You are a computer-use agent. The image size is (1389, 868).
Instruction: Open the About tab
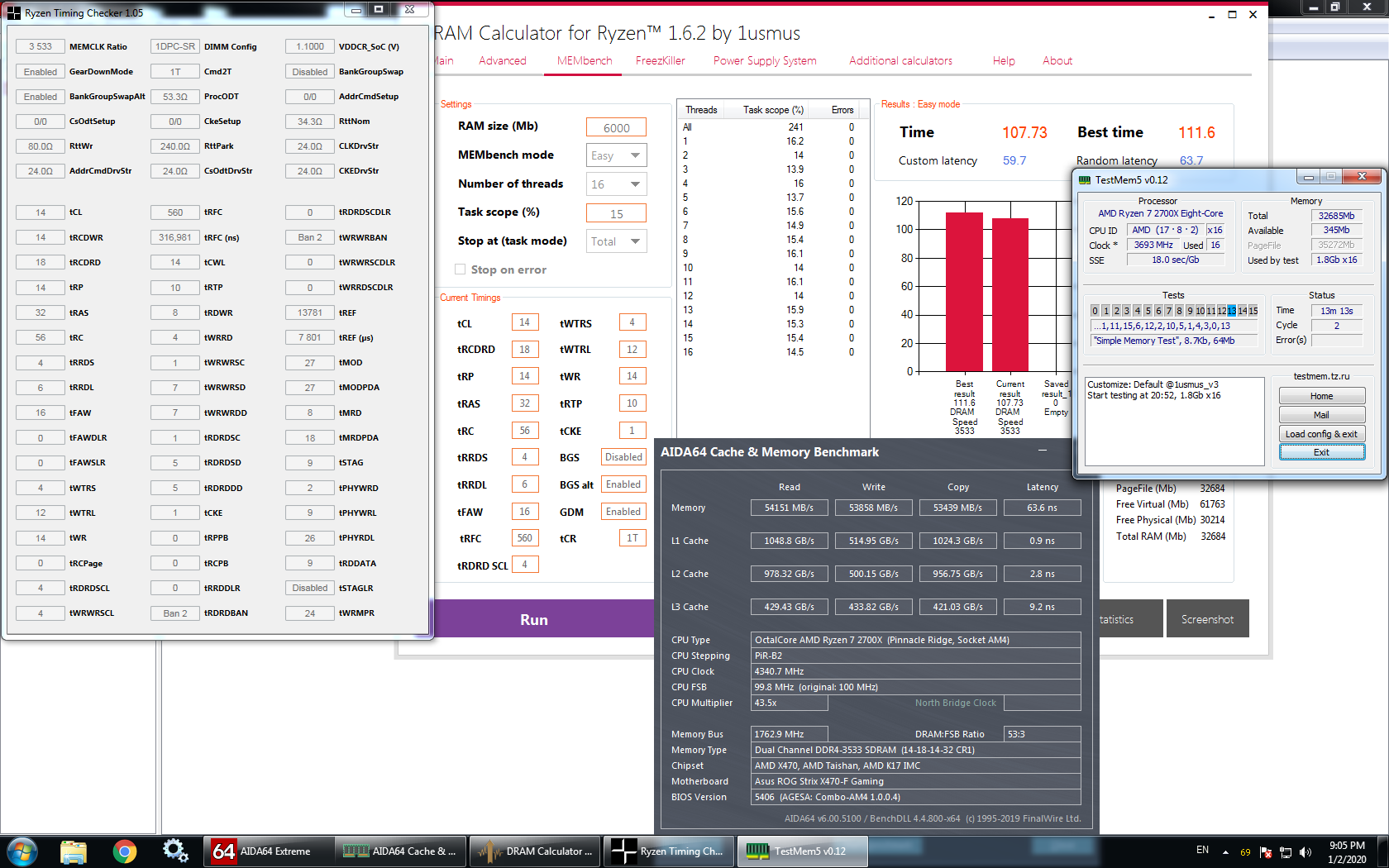(x=1057, y=60)
